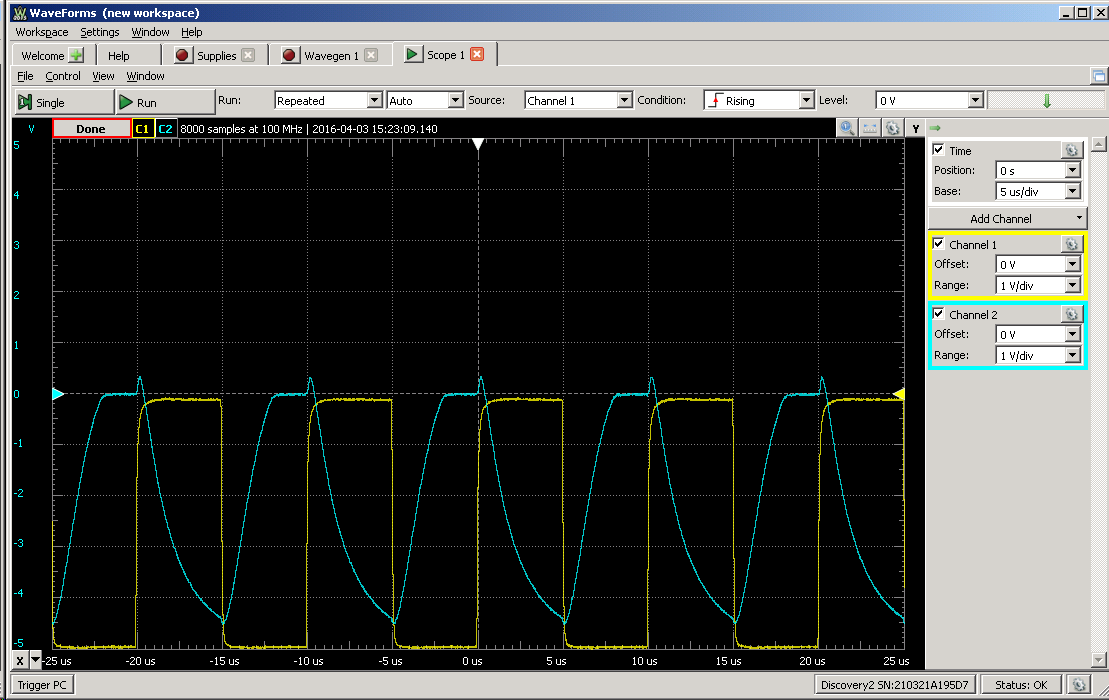
Task: Open the Settings menu
Action: point(99,32)
